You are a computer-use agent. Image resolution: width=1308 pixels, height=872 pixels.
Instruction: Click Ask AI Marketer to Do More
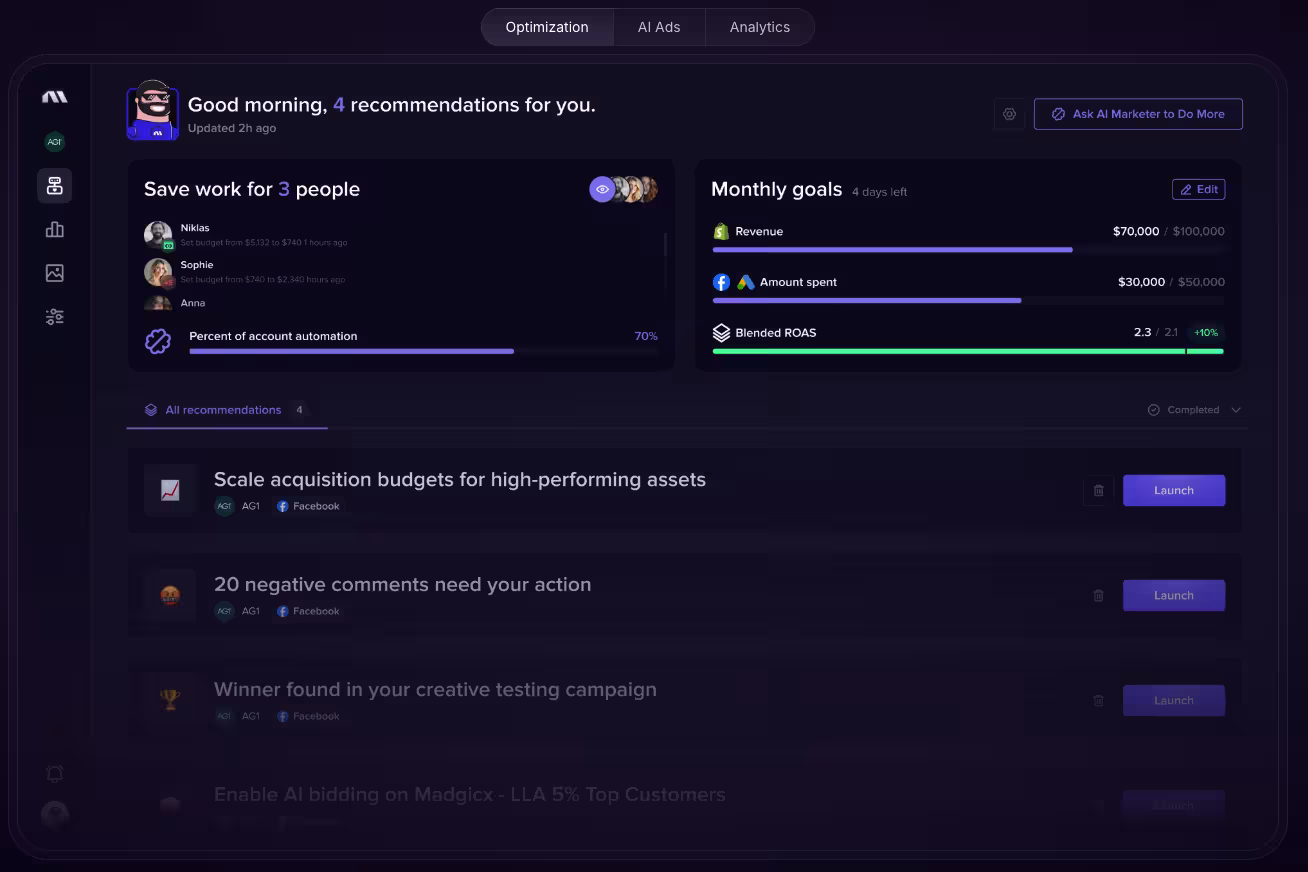(1138, 114)
